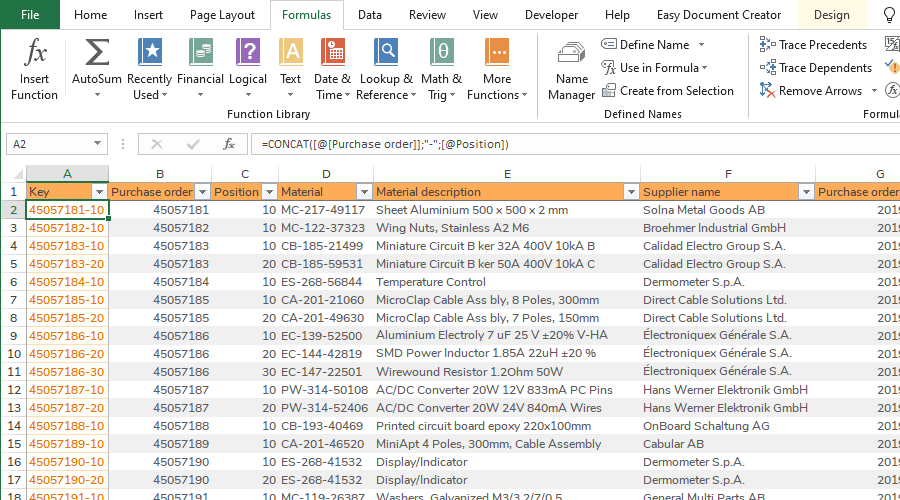This screenshot has height=500, width=900.
Task: Open the File tab
Action: tap(30, 15)
